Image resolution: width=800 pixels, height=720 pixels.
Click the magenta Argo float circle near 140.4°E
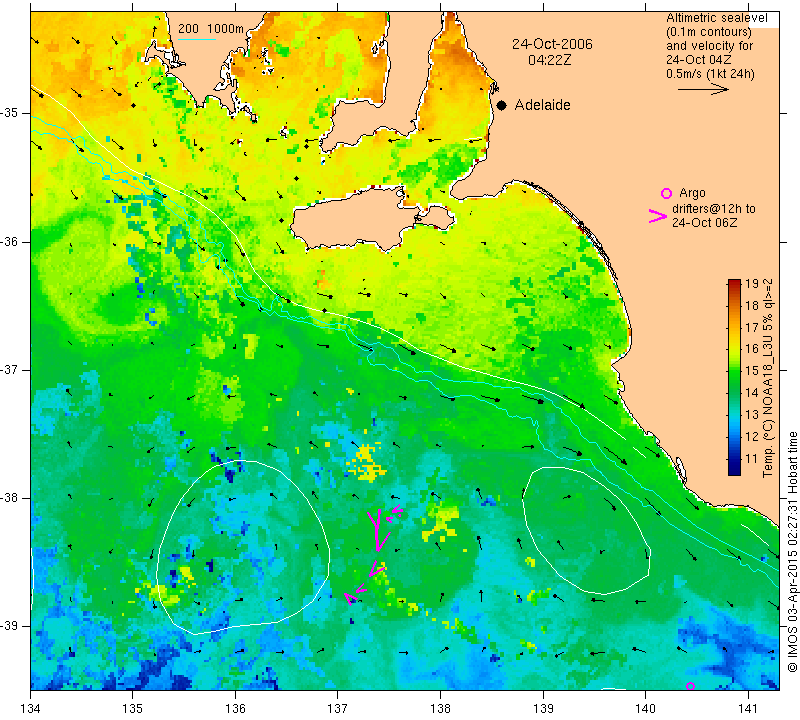[x=690, y=686]
